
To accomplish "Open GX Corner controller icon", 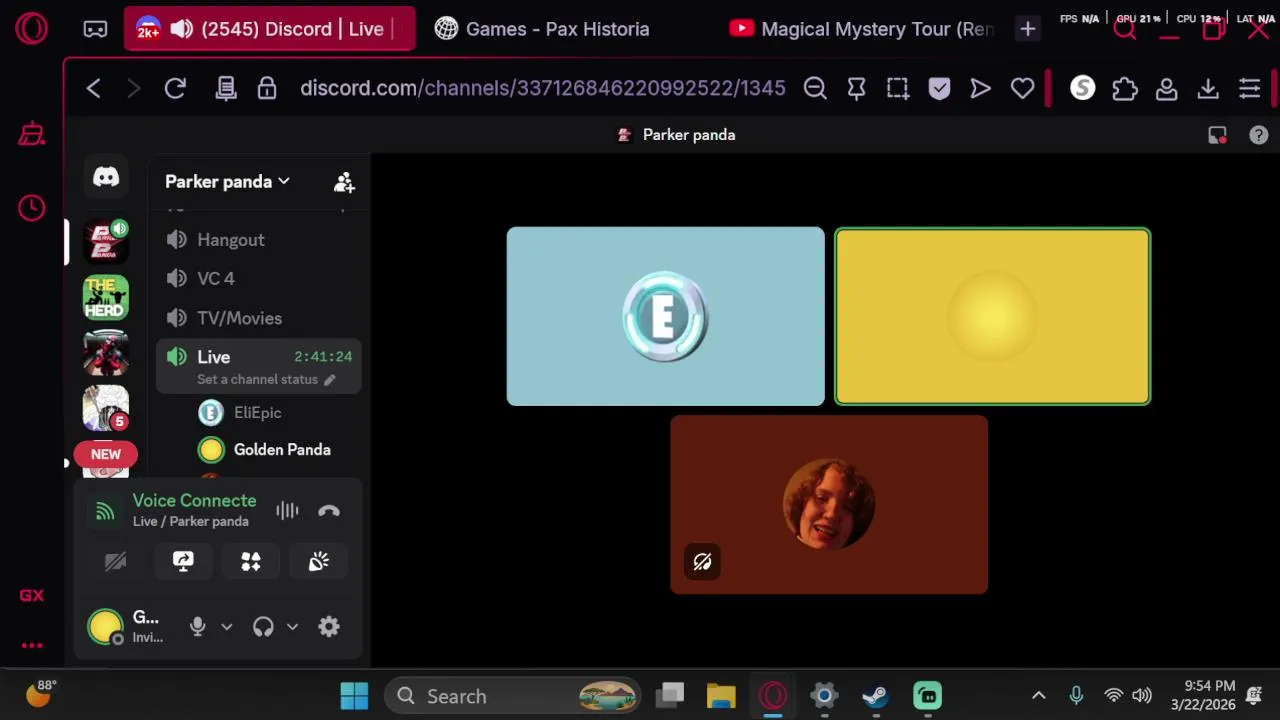I will pos(95,29).
